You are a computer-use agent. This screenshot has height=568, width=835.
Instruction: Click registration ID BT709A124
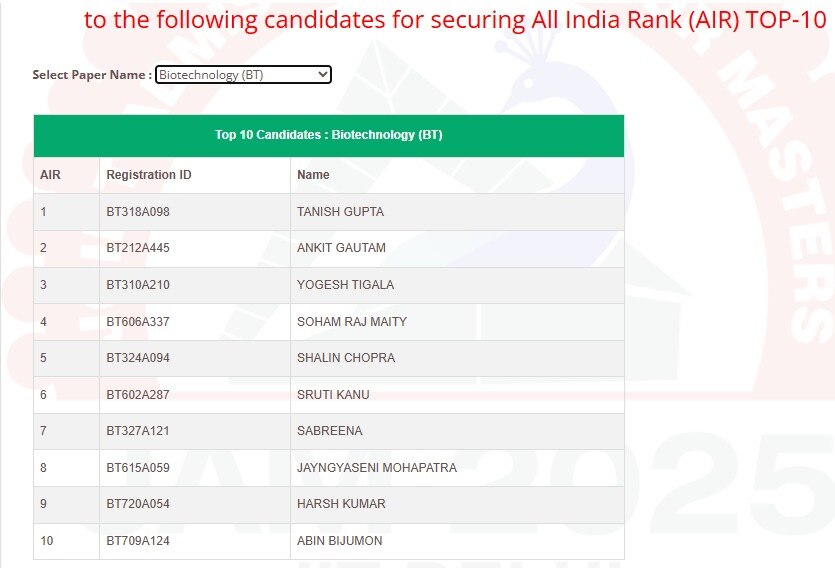point(138,541)
